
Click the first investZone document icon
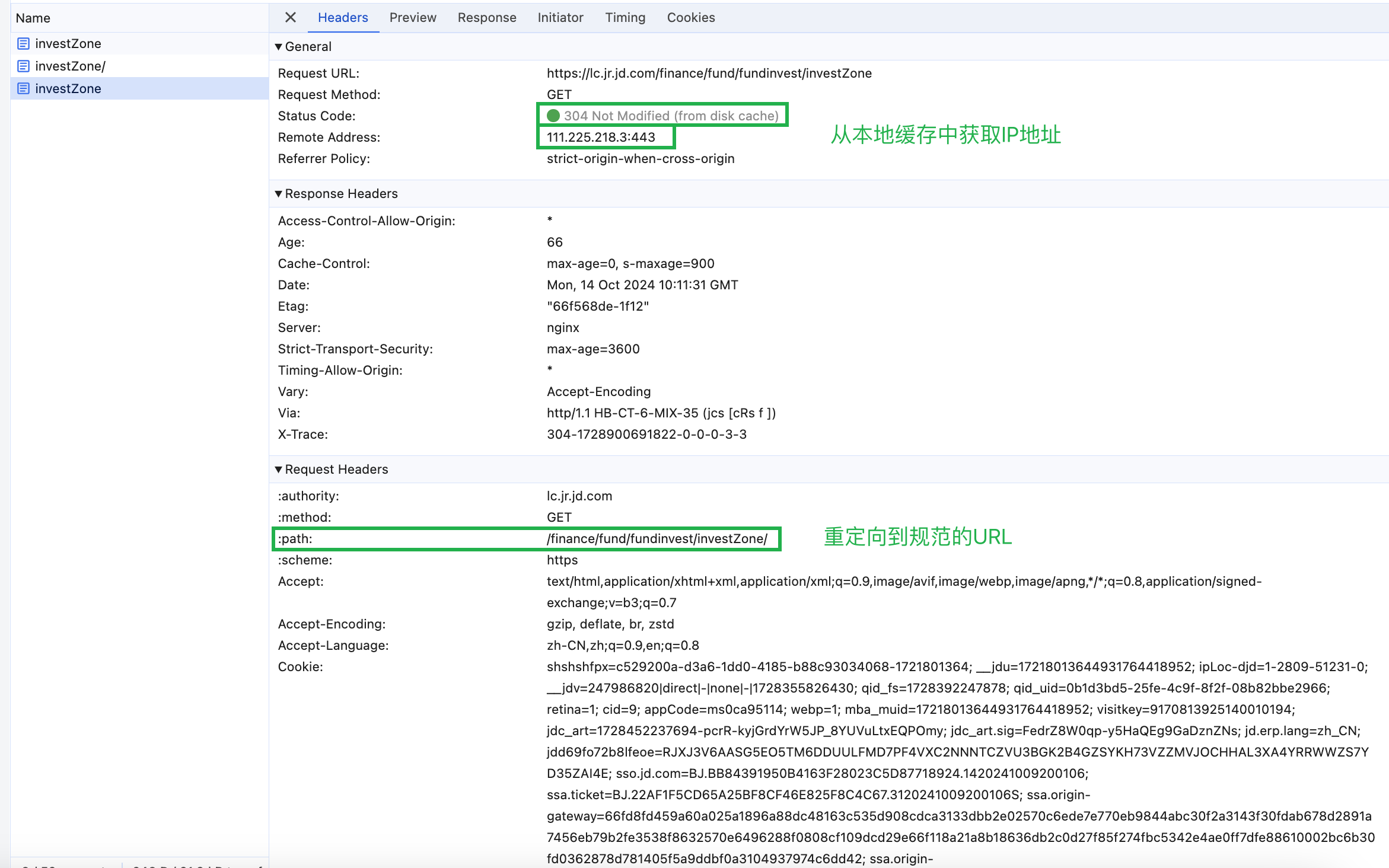23,43
